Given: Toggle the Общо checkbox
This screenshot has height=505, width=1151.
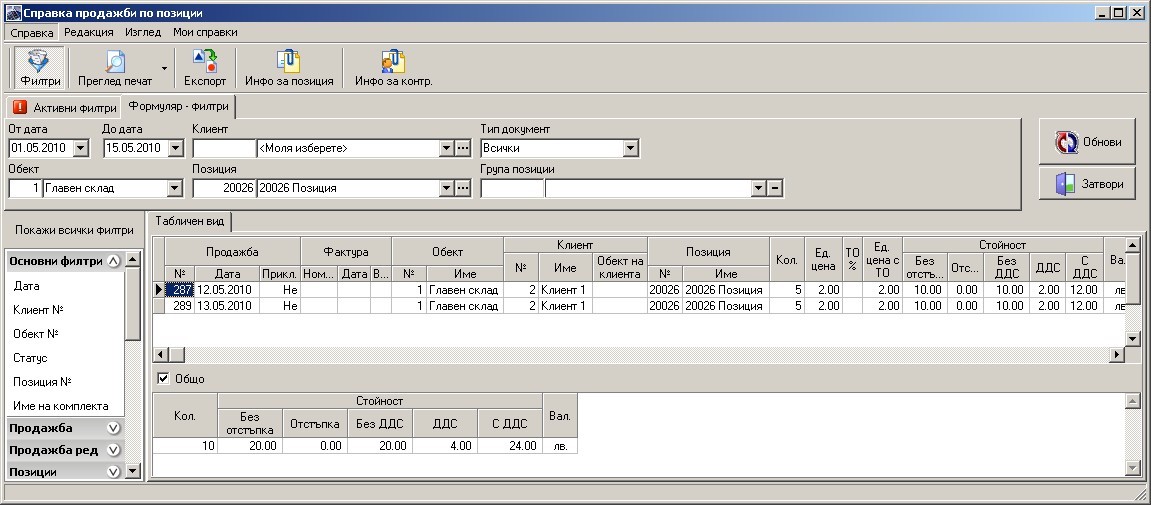Looking at the screenshot, I should click(164, 379).
